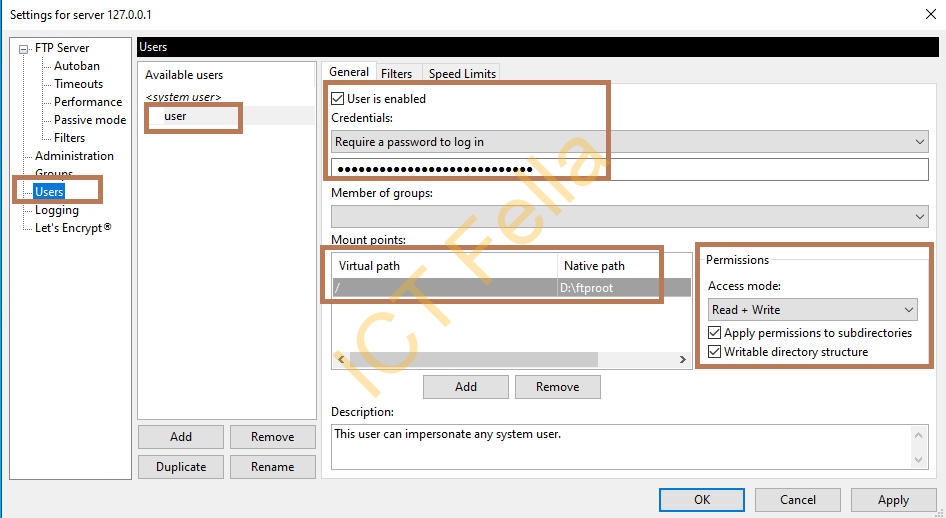This screenshot has height=518, width=946.
Task: Click the Description box scroll up arrow
Action: (x=918, y=435)
